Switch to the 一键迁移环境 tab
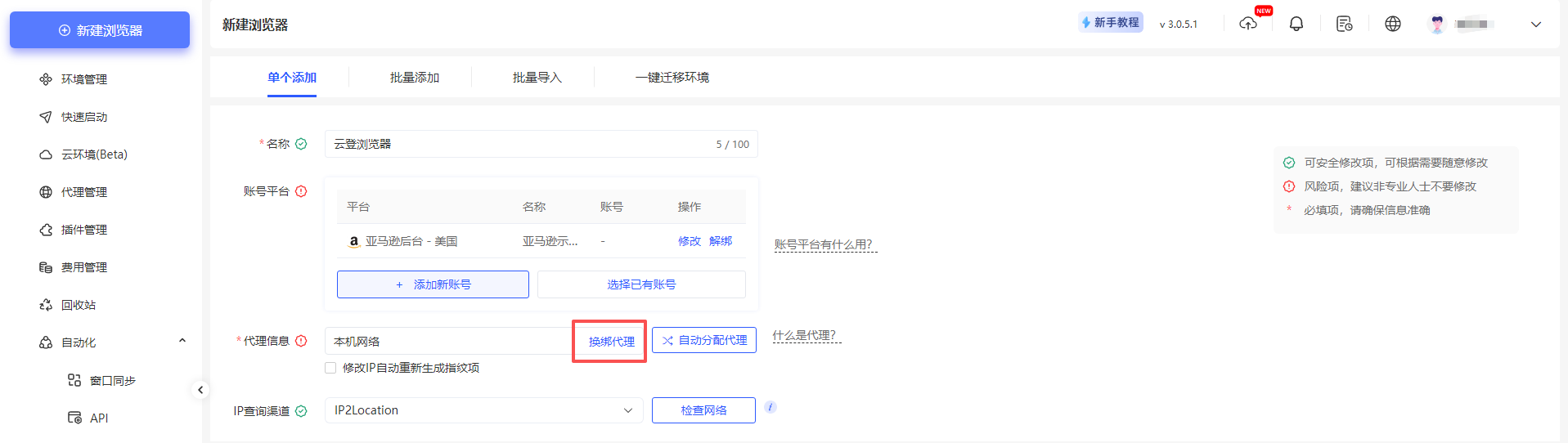The width and height of the screenshot is (1568, 443). tap(672, 78)
